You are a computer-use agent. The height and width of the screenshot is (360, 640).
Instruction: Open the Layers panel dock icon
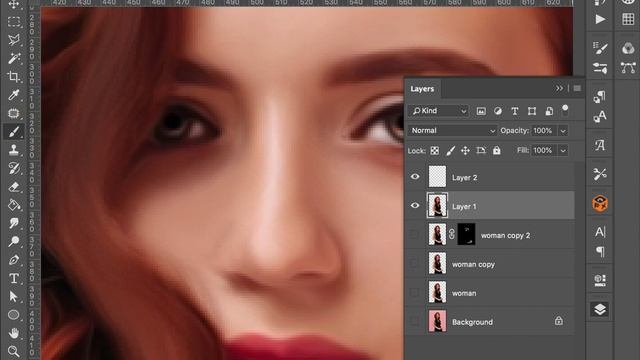pos(600,309)
